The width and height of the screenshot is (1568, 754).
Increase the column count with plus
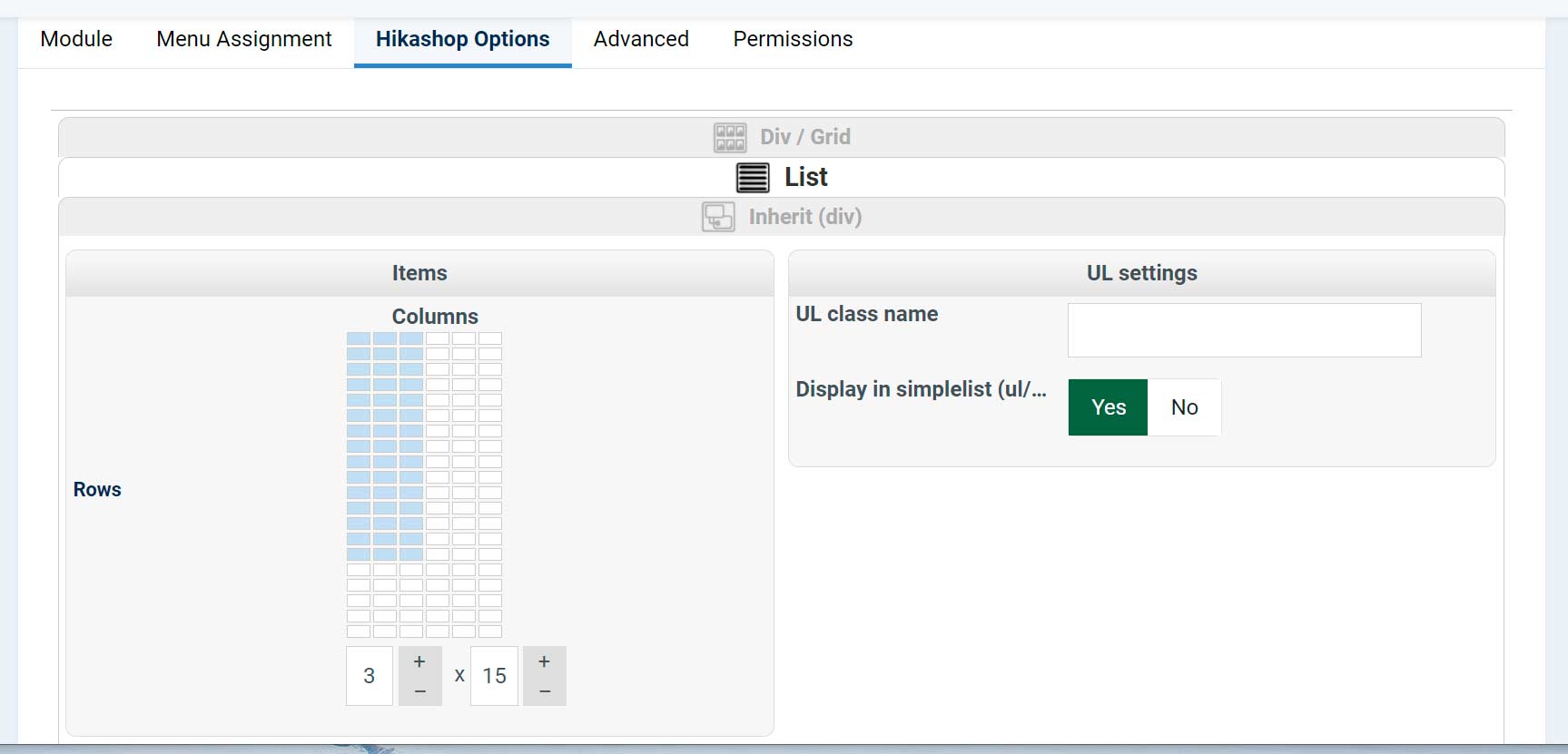pyautogui.click(x=419, y=662)
